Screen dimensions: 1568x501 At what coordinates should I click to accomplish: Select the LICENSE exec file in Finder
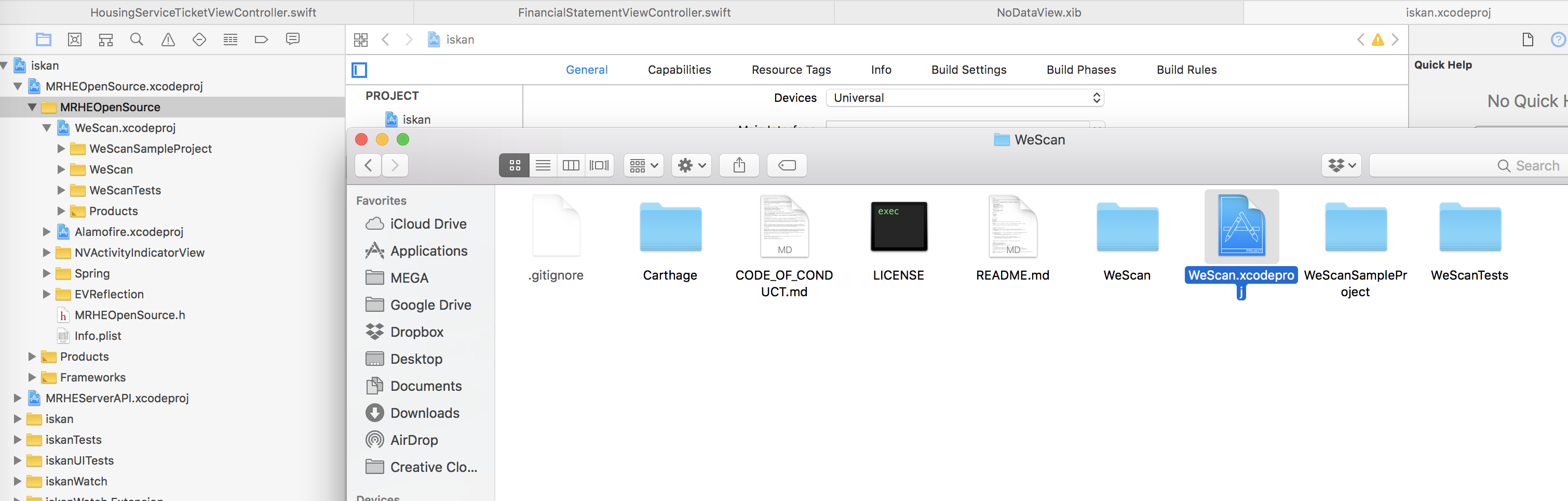[x=898, y=226]
